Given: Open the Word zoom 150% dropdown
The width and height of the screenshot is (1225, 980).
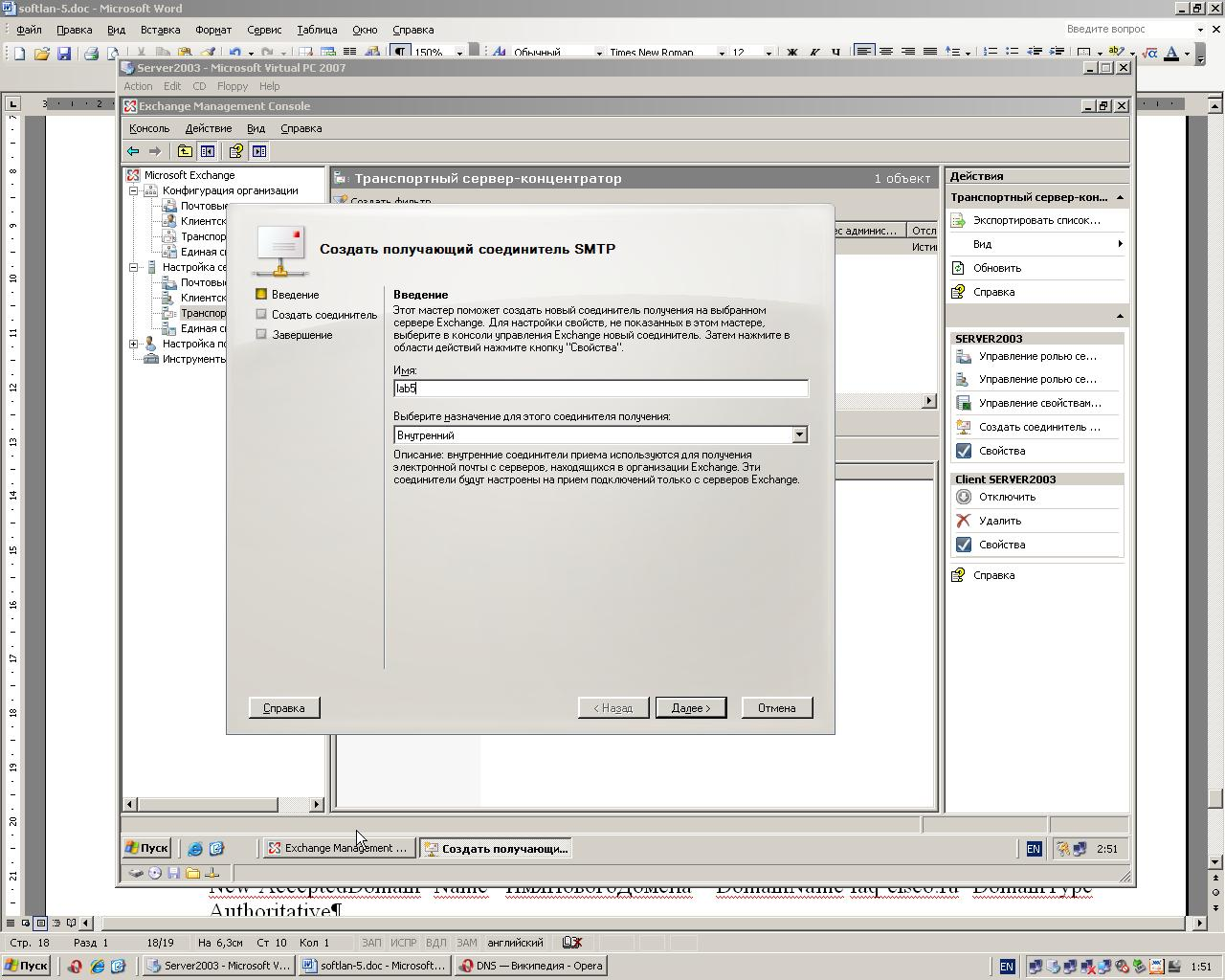Looking at the screenshot, I should (x=459, y=53).
